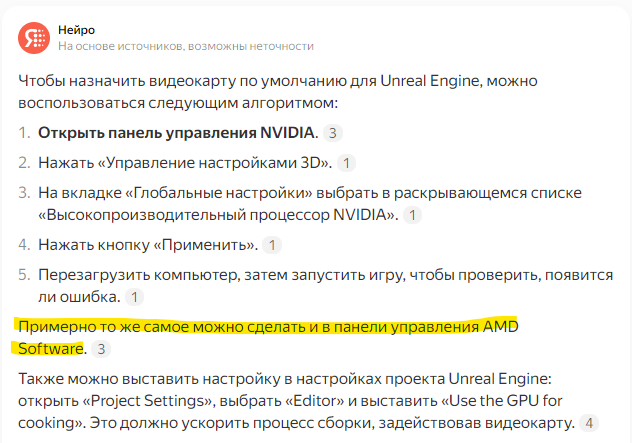Image resolution: width=632 pixels, height=443 pixels.
Task: Click the yellow highlighted AMD Software sentence
Action: (268, 337)
